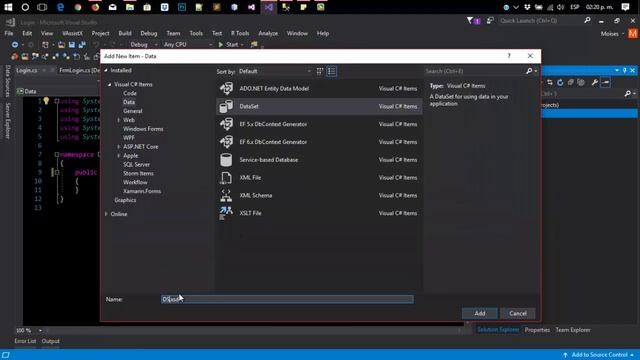The height and width of the screenshot is (360, 640).
Task: Click navigate backward toolbar button
Action: tap(15, 44)
